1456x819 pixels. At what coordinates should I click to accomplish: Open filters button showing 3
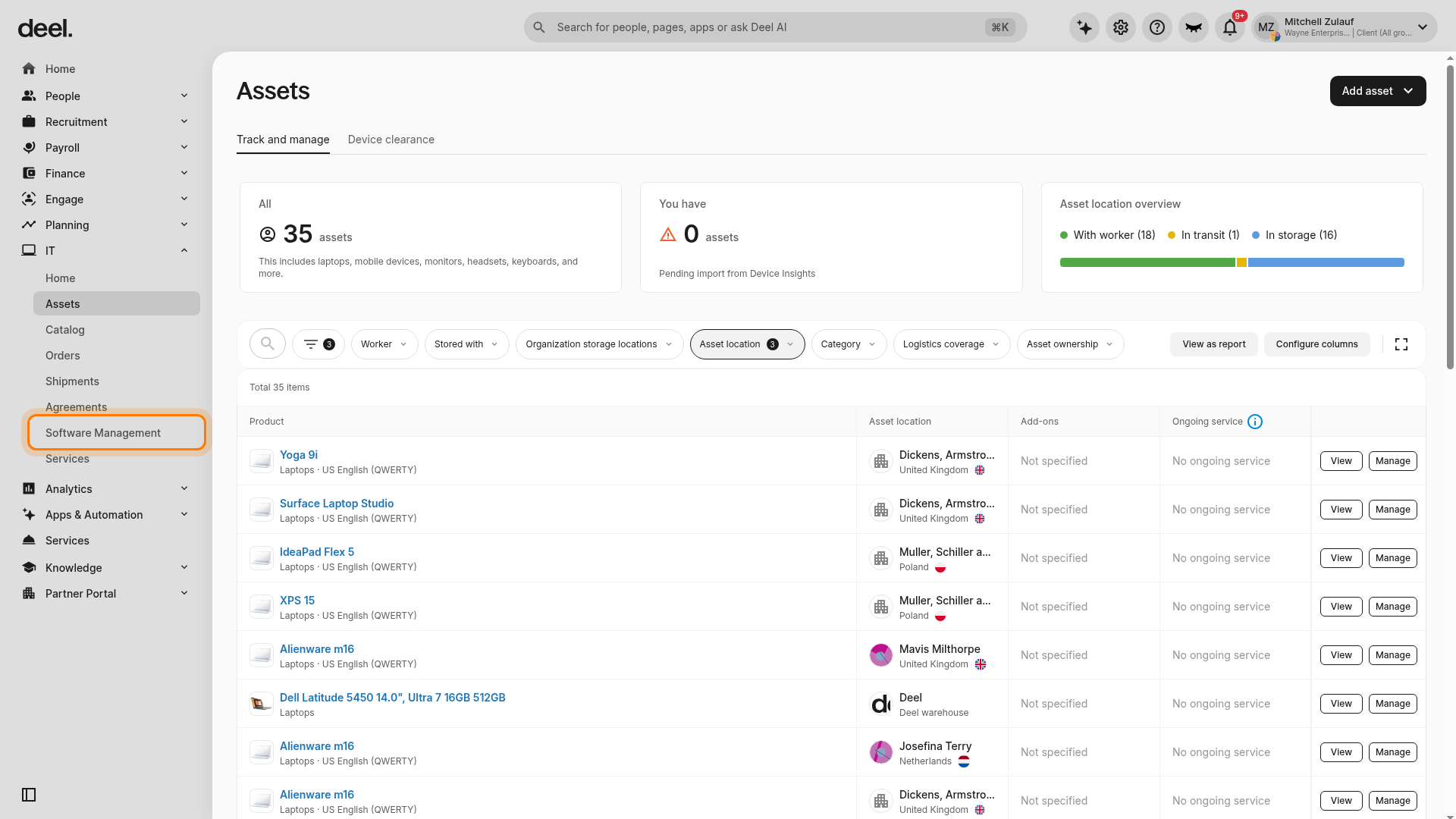coord(318,344)
